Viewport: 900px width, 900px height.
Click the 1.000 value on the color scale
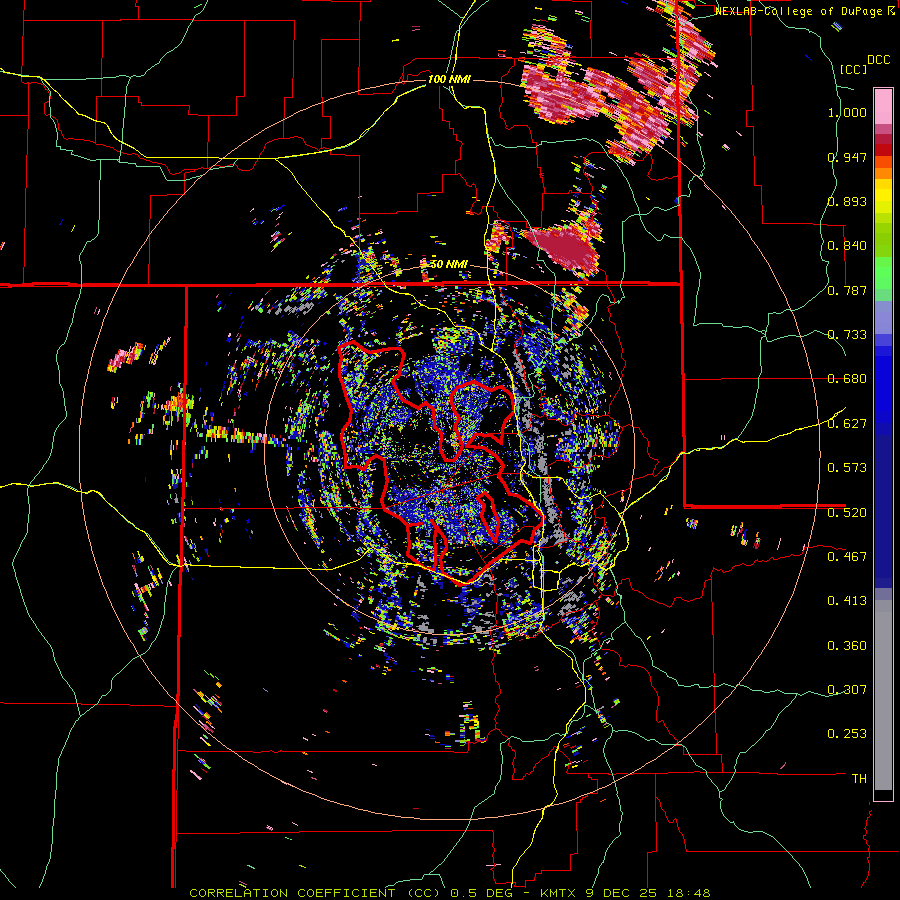(x=847, y=112)
